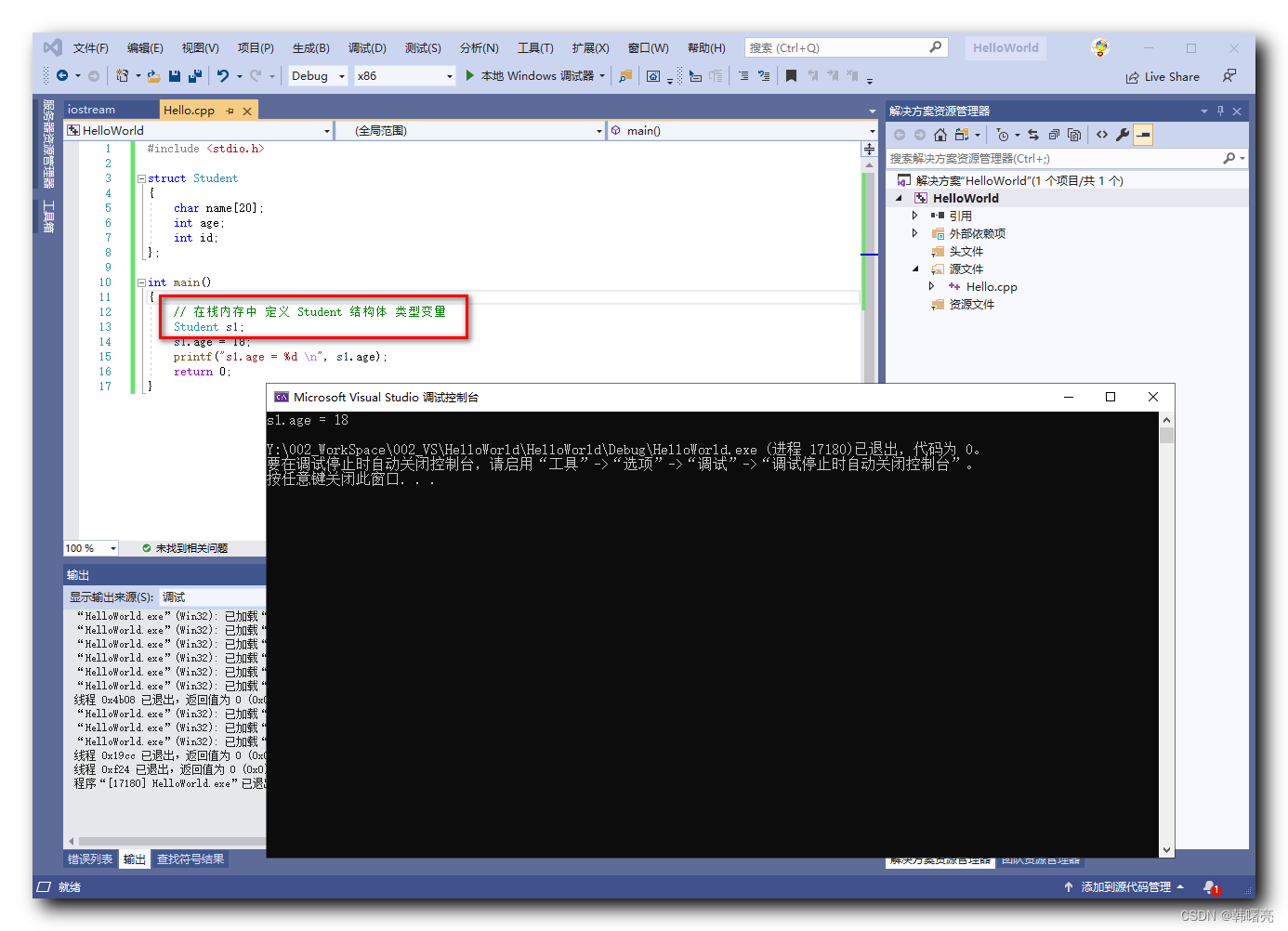Click the bookmark flag toolbar icon

coord(791,76)
